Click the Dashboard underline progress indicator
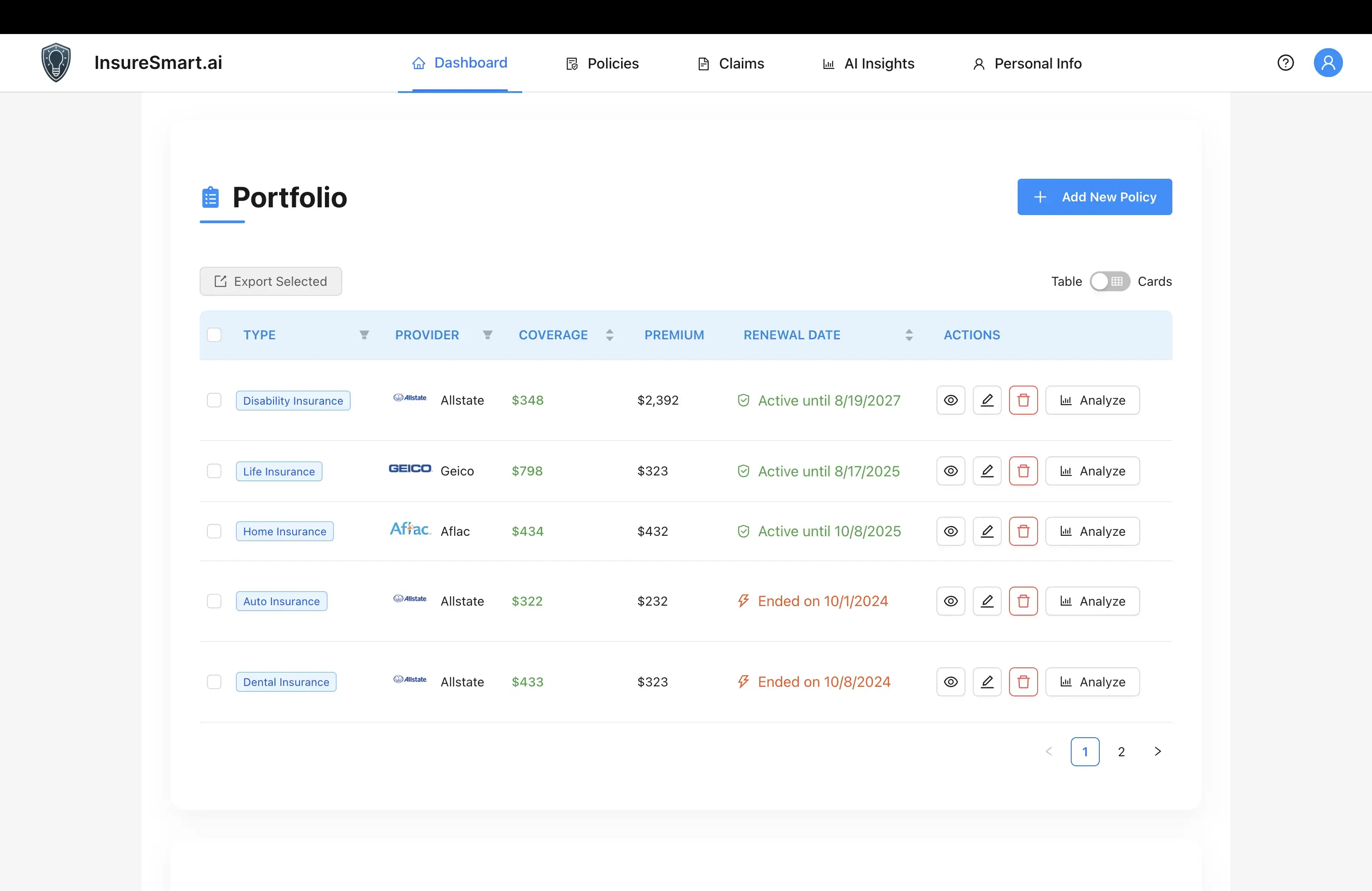Viewport: 1372px width, 891px height. click(460, 90)
